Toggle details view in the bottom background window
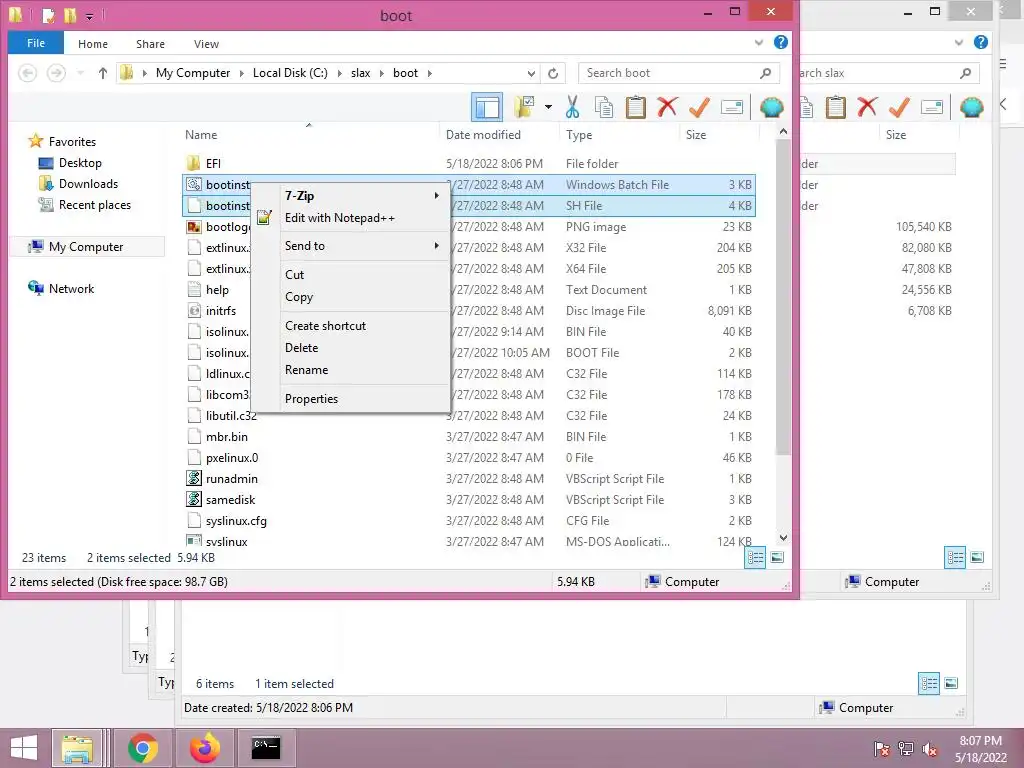This screenshot has width=1024, height=768. pyautogui.click(x=929, y=684)
